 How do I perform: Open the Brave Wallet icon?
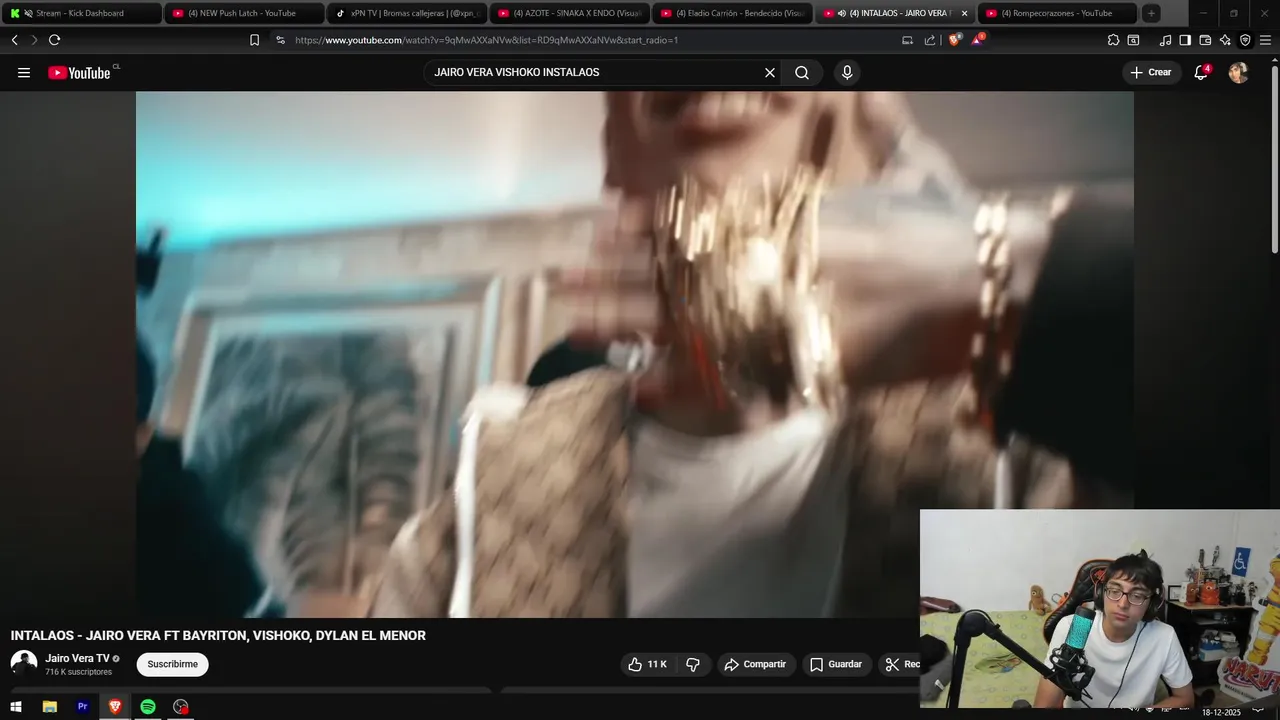(x=1205, y=40)
